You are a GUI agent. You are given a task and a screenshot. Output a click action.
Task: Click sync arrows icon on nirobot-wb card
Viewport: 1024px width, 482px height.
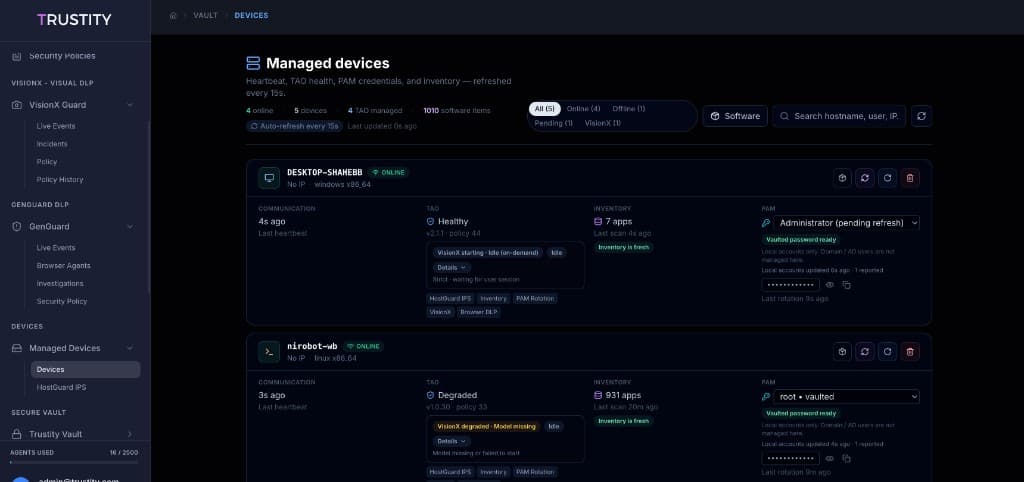(x=865, y=352)
